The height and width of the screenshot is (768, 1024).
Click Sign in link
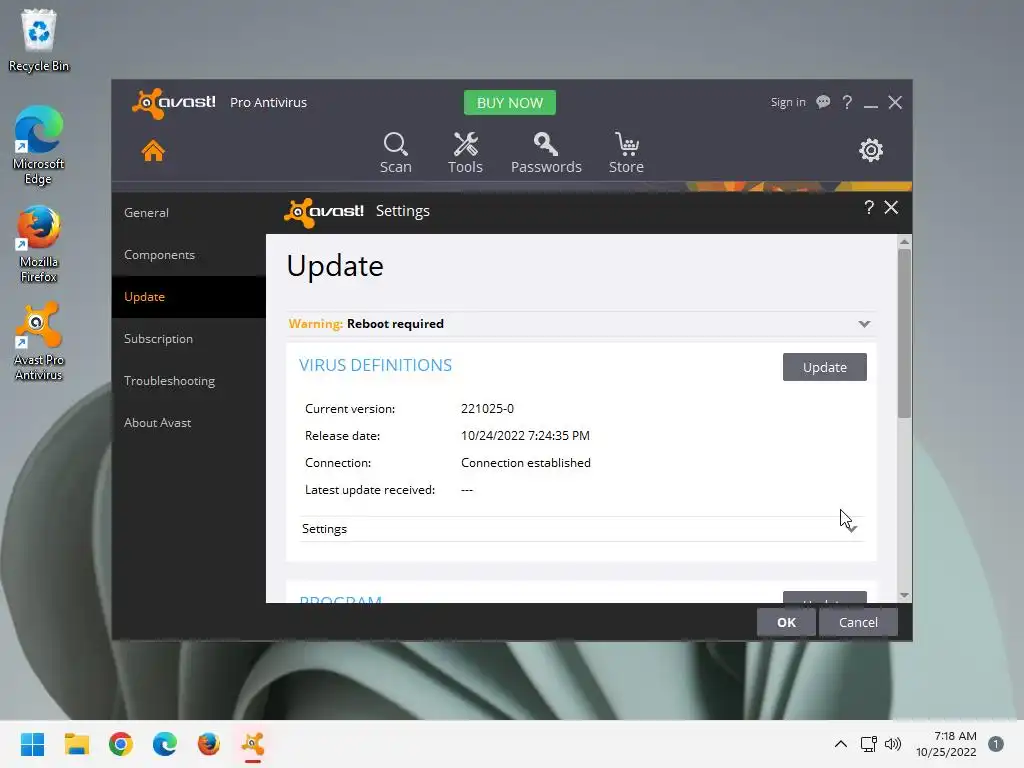tap(788, 102)
